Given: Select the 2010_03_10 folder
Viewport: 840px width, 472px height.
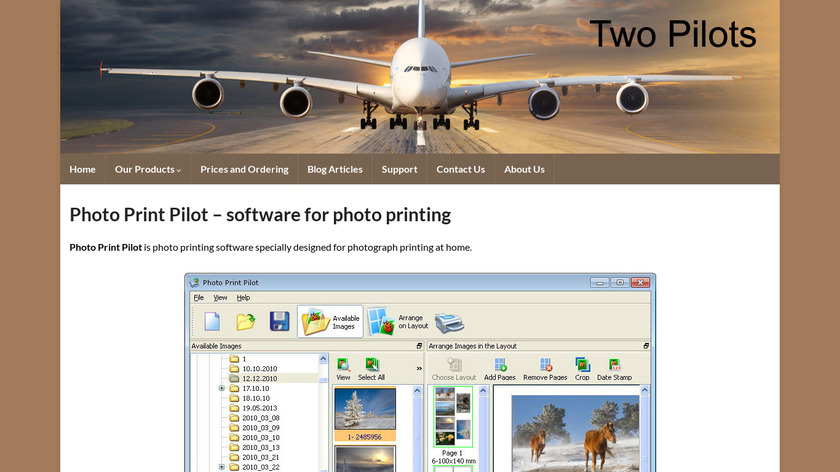Looking at the screenshot, I should (254, 438).
